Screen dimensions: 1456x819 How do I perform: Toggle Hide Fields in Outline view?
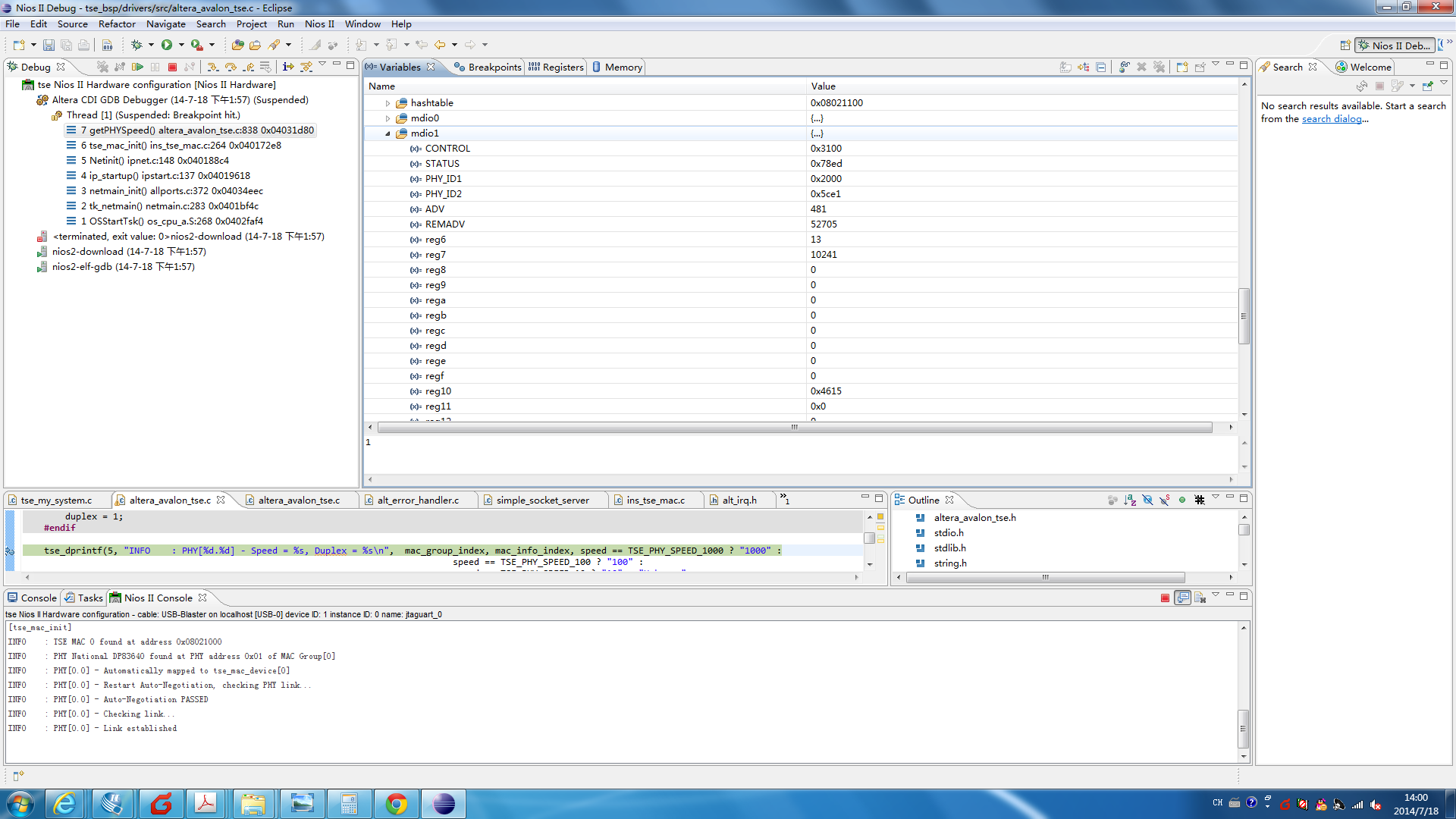[1147, 500]
